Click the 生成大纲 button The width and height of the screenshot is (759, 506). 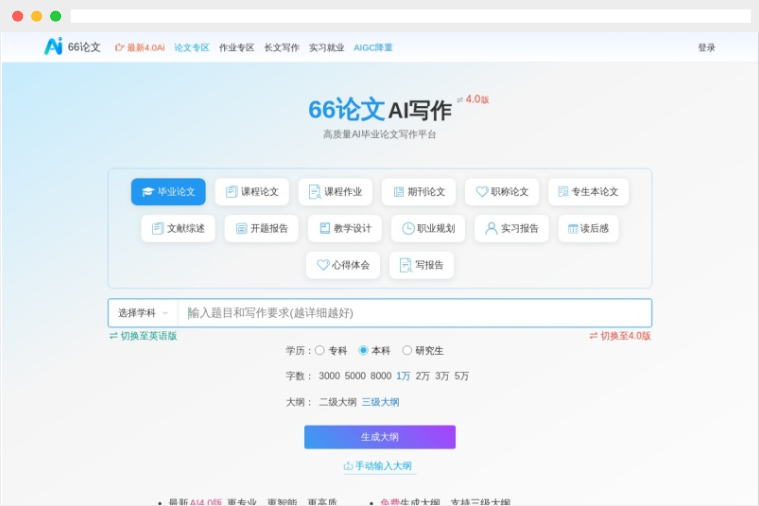click(380, 437)
